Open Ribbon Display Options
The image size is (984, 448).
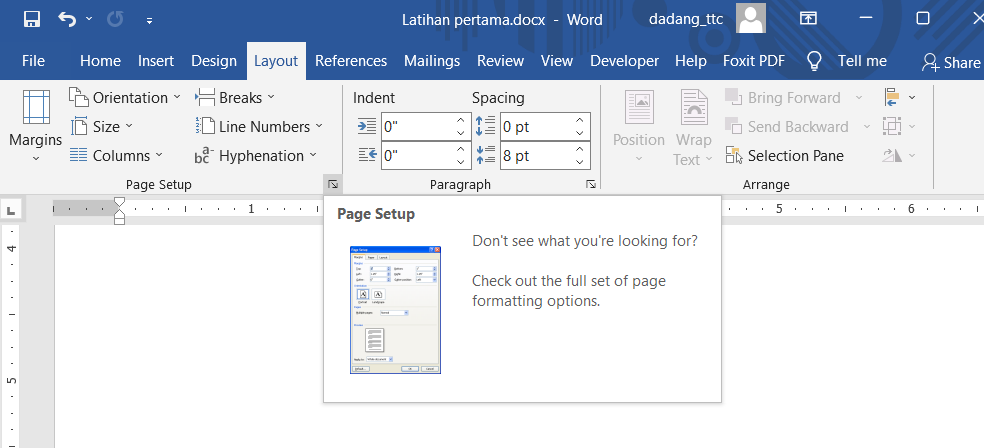coord(808,19)
